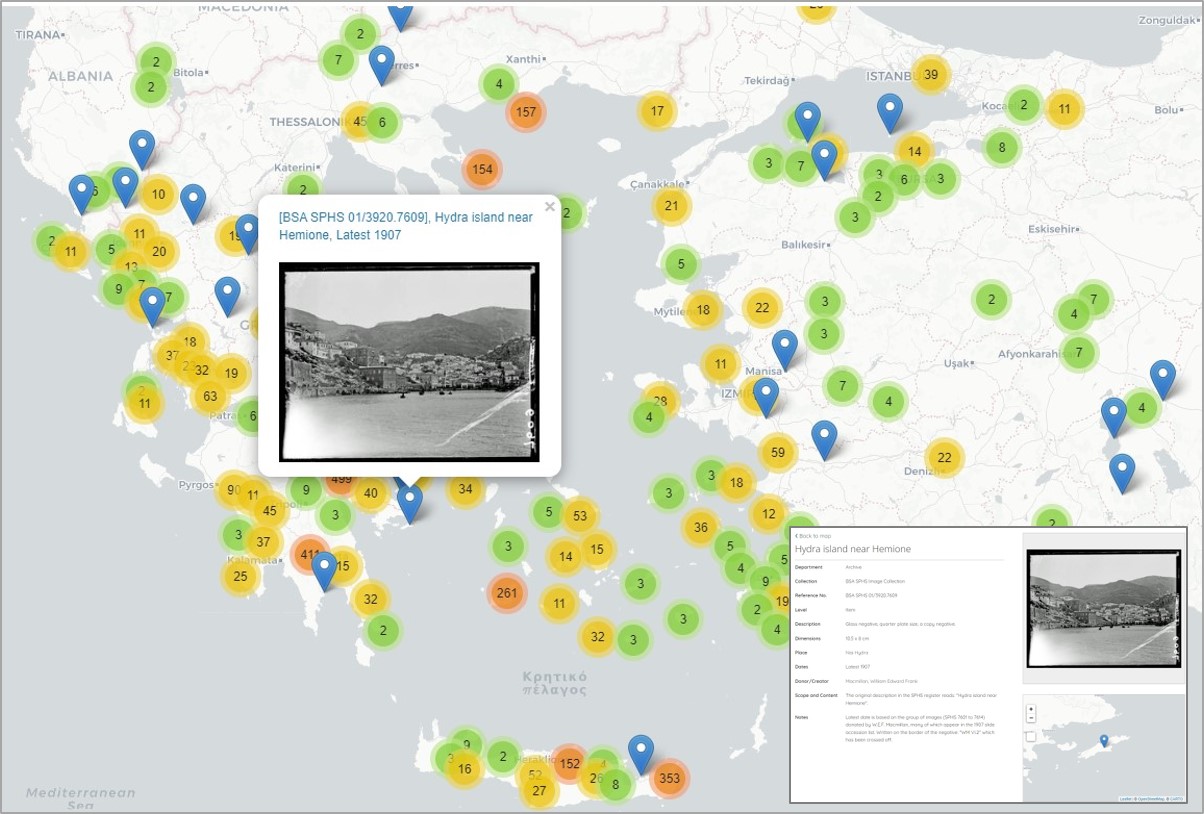Expand the yellow 59 cluster marker

(x=777, y=452)
